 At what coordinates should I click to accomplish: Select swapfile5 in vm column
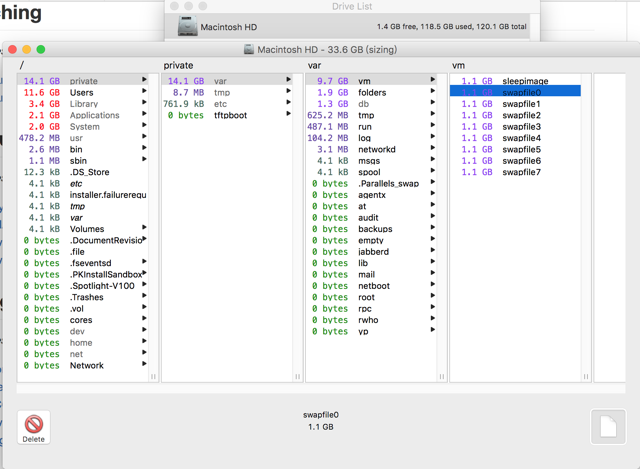click(515, 149)
